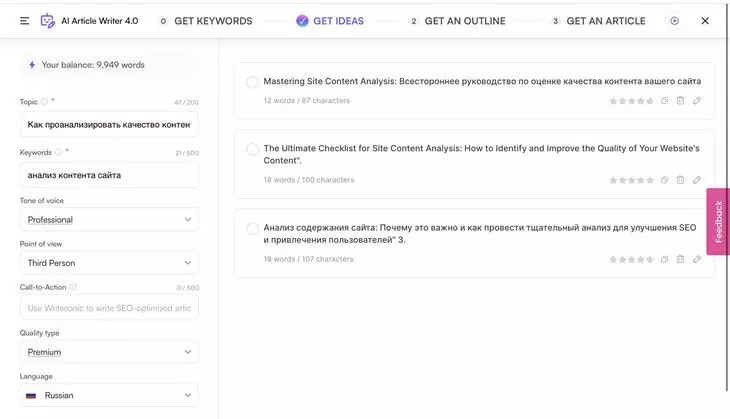Click the Topic input field
Image resolution: width=730 pixels, height=419 pixels.
[x=109, y=124]
